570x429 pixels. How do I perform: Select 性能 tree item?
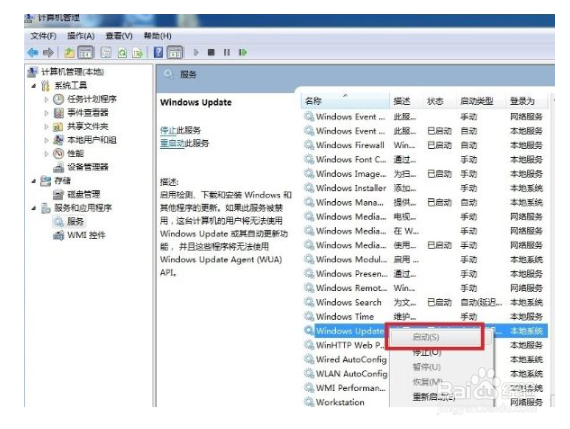coord(75,153)
